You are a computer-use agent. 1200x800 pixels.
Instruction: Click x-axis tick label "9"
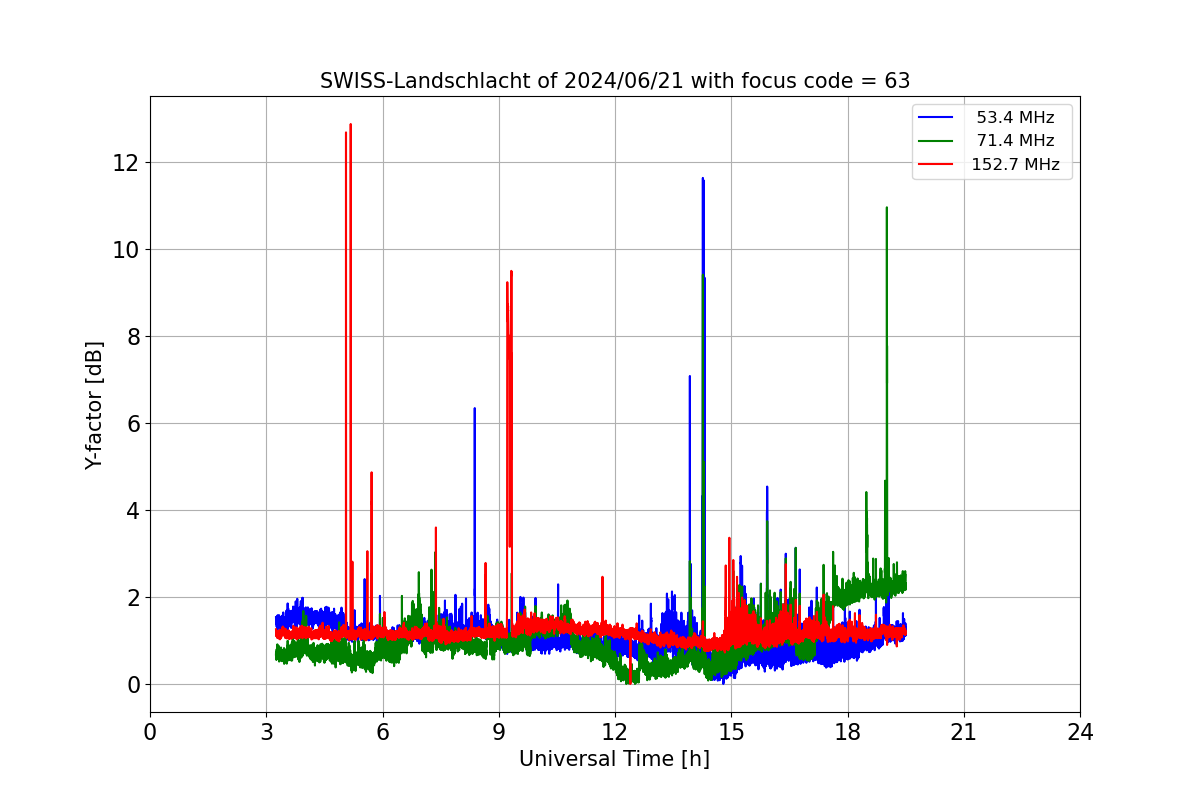[x=499, y=733]
